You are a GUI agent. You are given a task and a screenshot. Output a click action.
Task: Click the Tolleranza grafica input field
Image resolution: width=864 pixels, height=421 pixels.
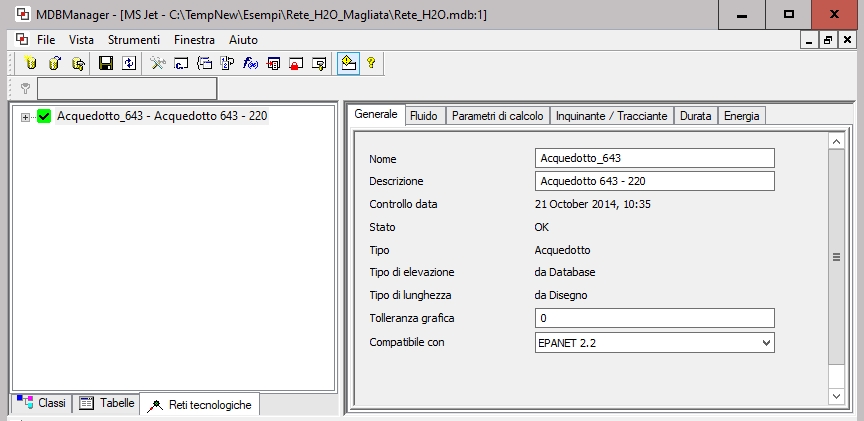[655, 318]
